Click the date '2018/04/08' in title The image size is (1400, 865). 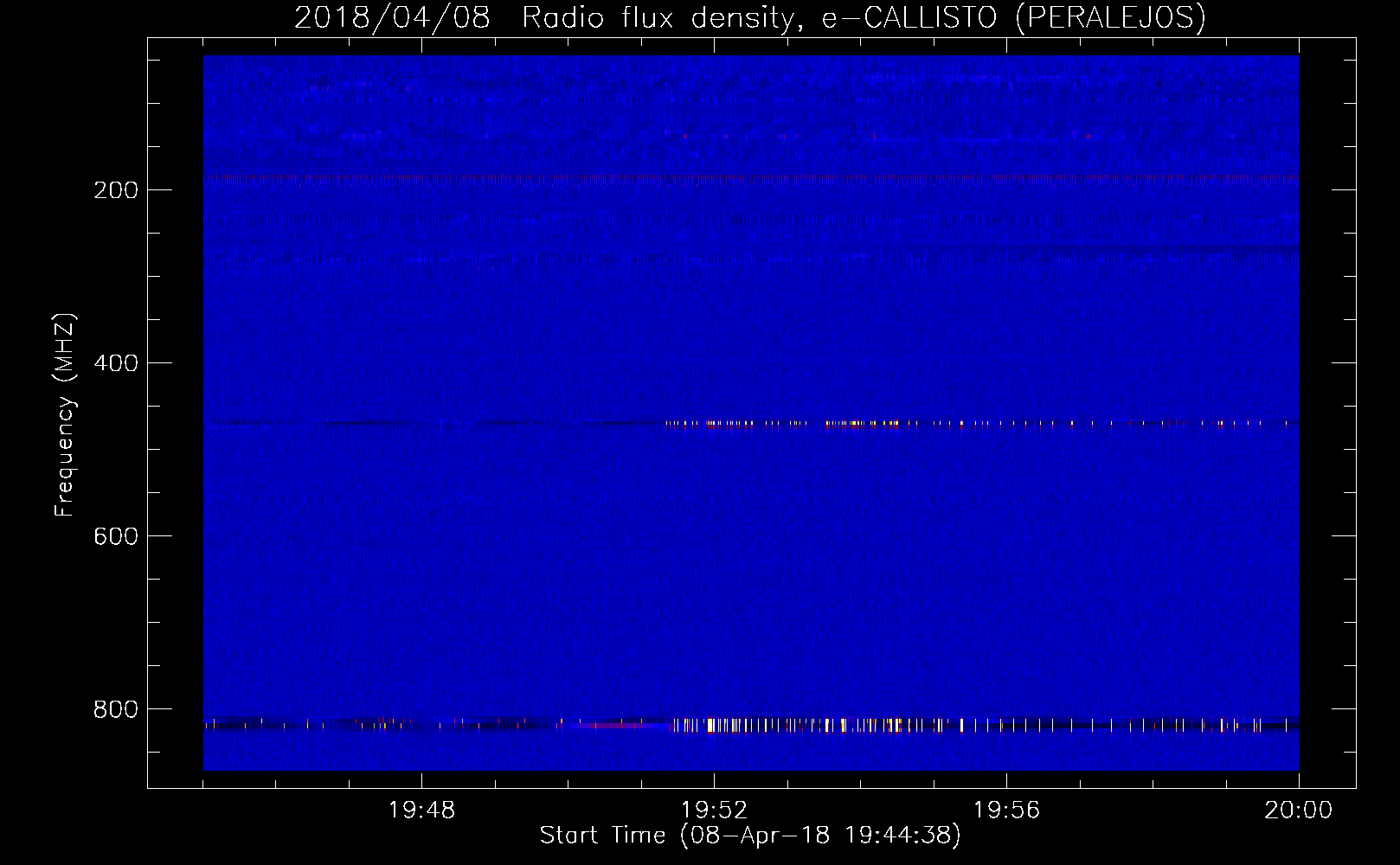(392, 17)
